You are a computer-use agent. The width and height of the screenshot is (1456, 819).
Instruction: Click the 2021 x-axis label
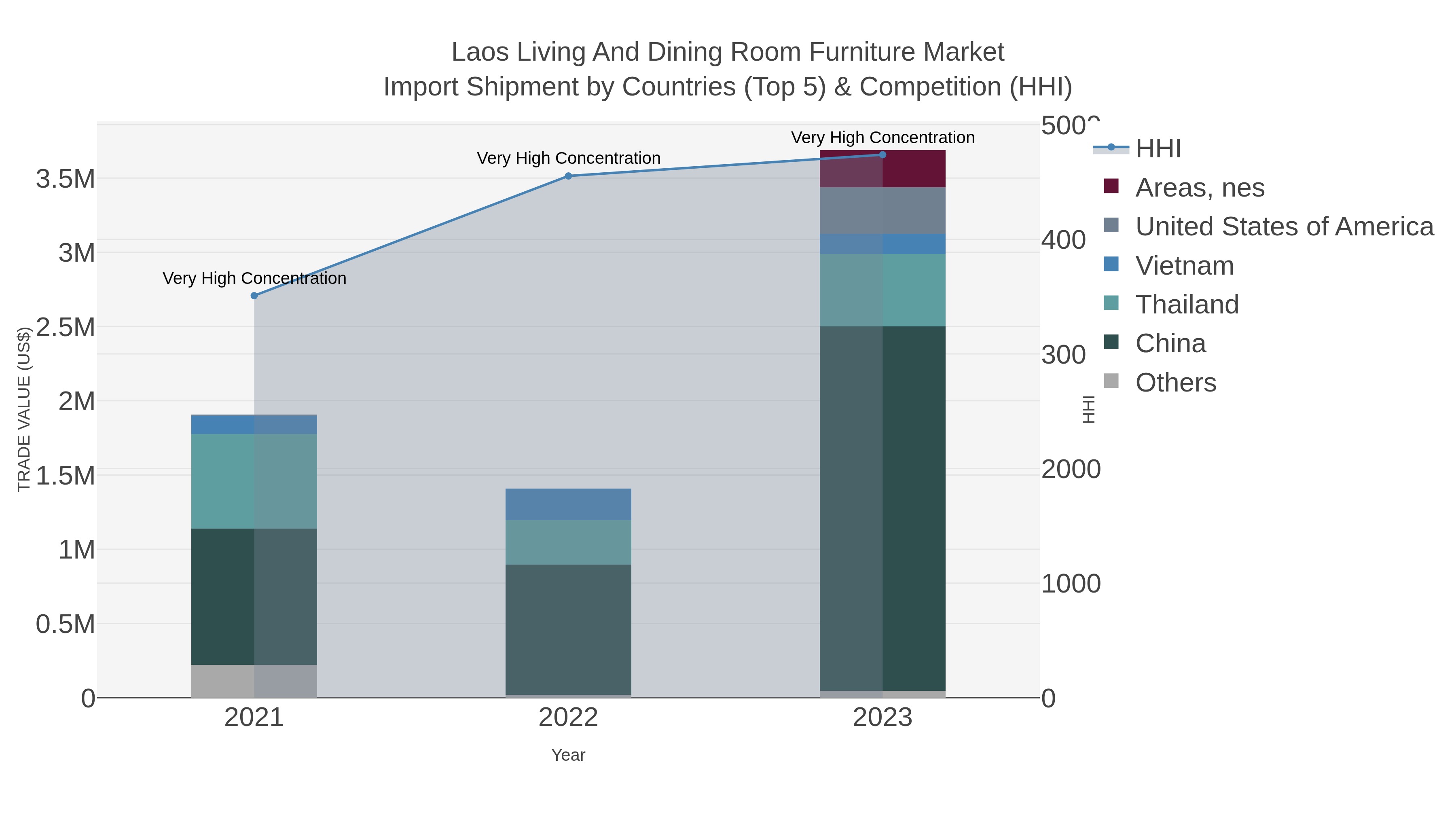tap(254, 718)
